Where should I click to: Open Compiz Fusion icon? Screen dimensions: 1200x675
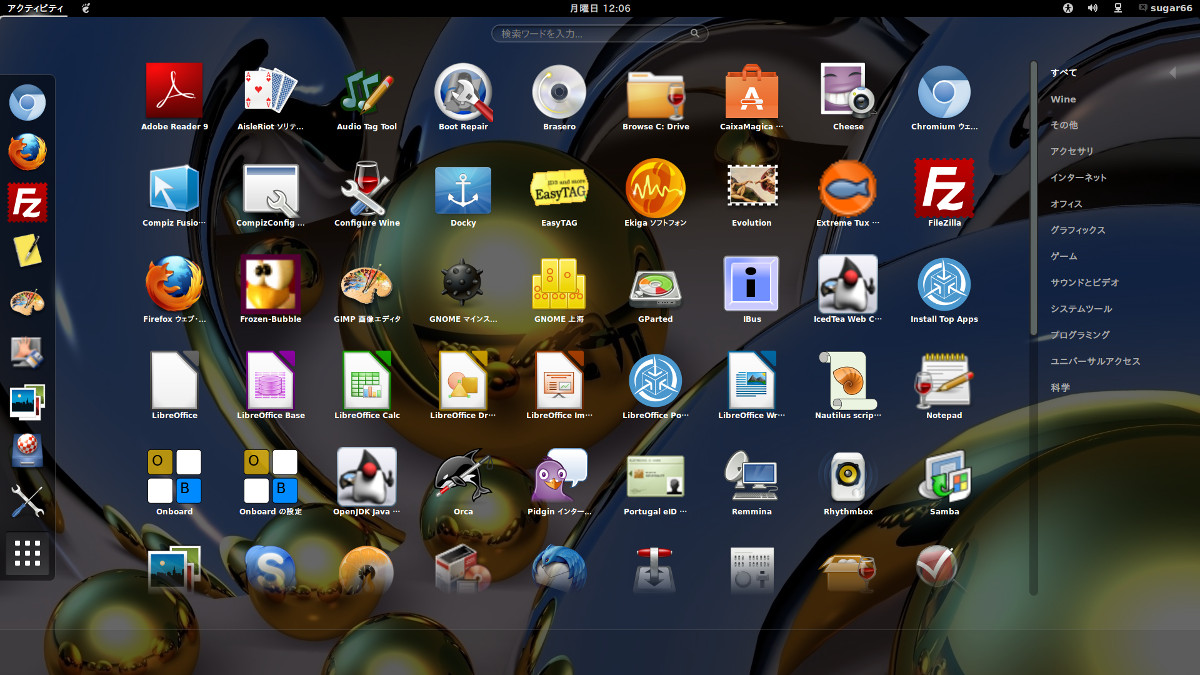(x=174, y=187)
